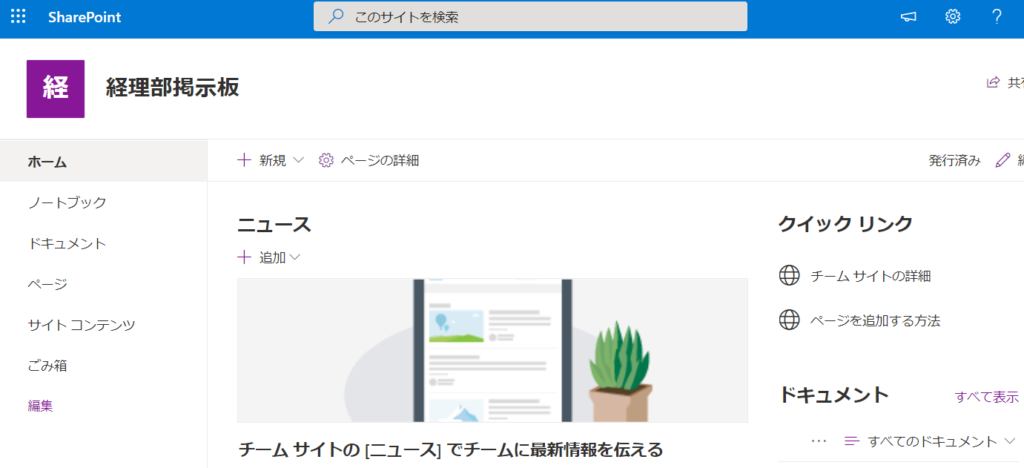This screenshot has height=468, width=1024.
Task: Expand the 新規 dropdown chevron
Action: point(298,161)
